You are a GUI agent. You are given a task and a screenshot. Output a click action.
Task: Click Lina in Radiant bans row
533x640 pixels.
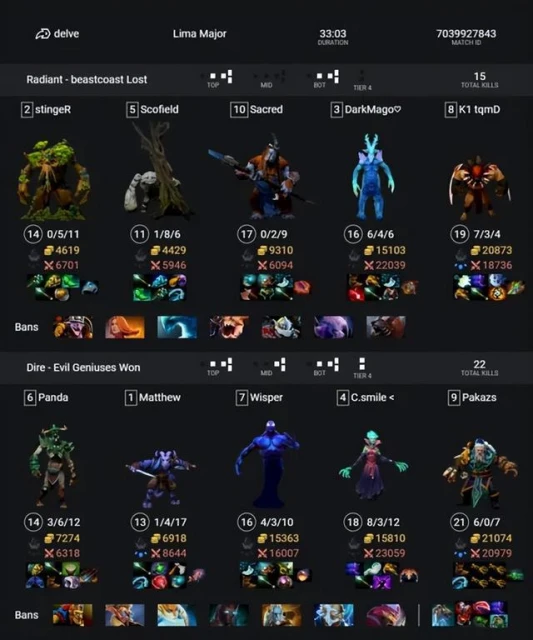click(125, 327)
